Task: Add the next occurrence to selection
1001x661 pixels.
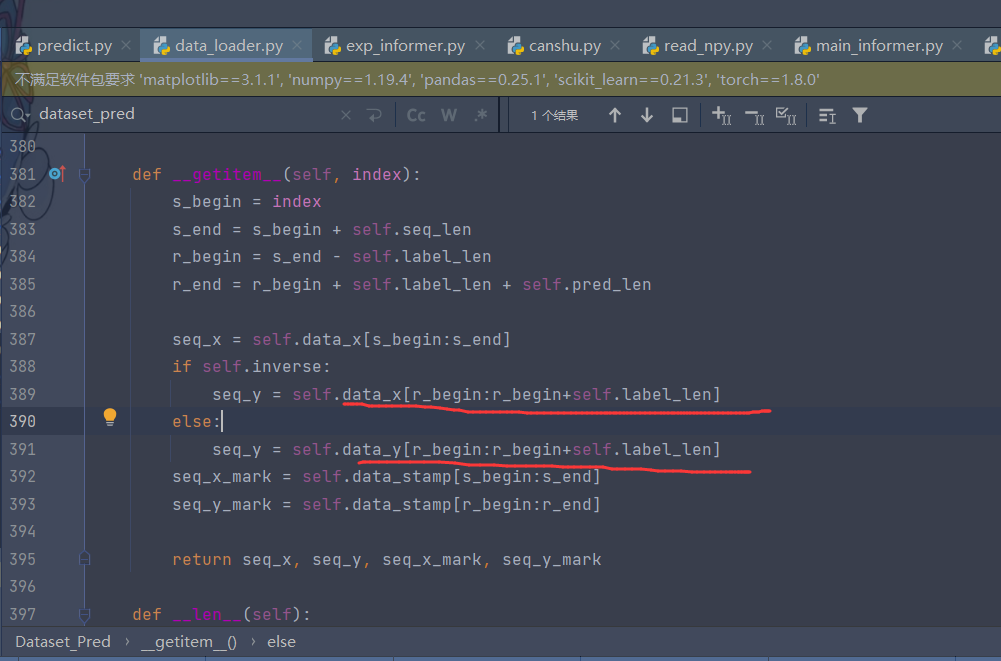Action: pyautogui.click(x=720, y=114)
